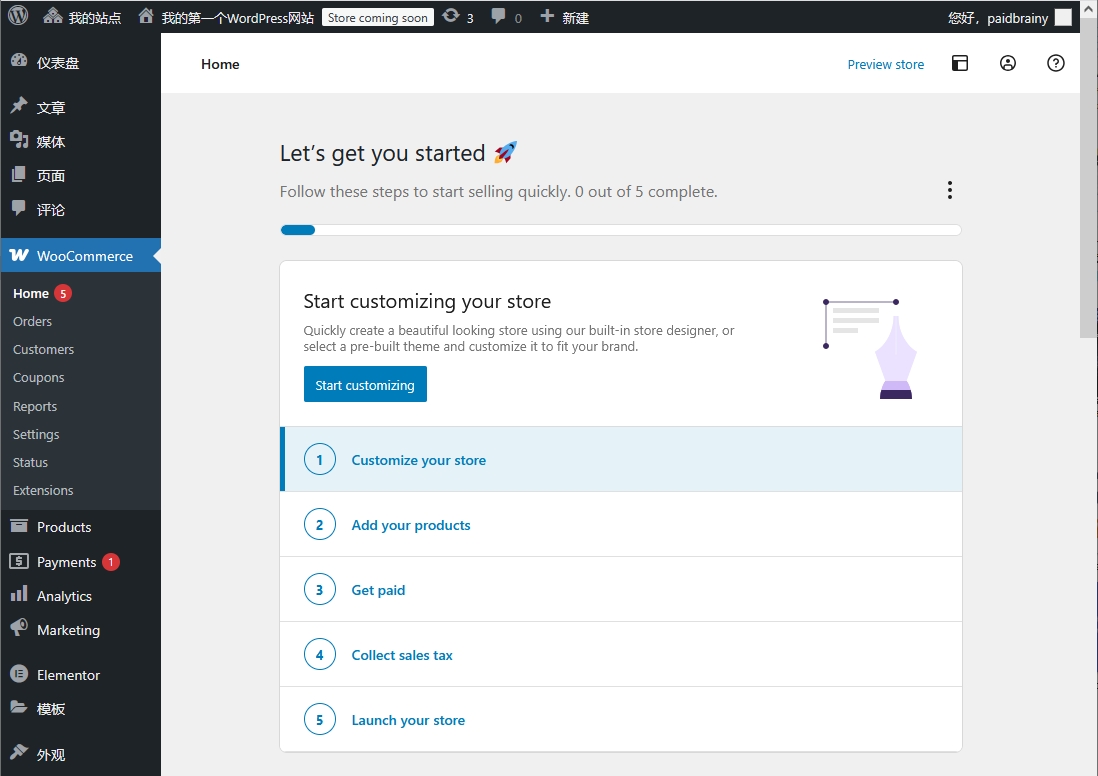Select the Customize your store step
This screenshot has width=1098, height=776.
621,459
